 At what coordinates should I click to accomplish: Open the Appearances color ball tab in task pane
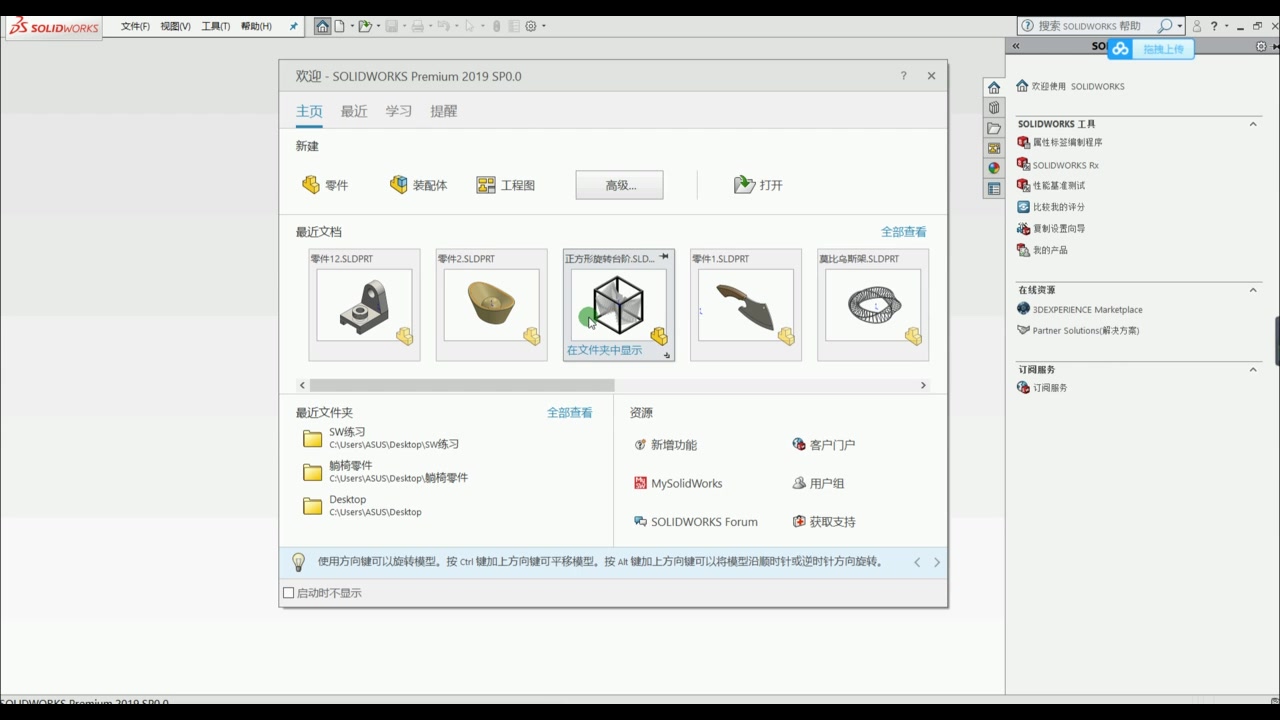click(x=993, y=168)
